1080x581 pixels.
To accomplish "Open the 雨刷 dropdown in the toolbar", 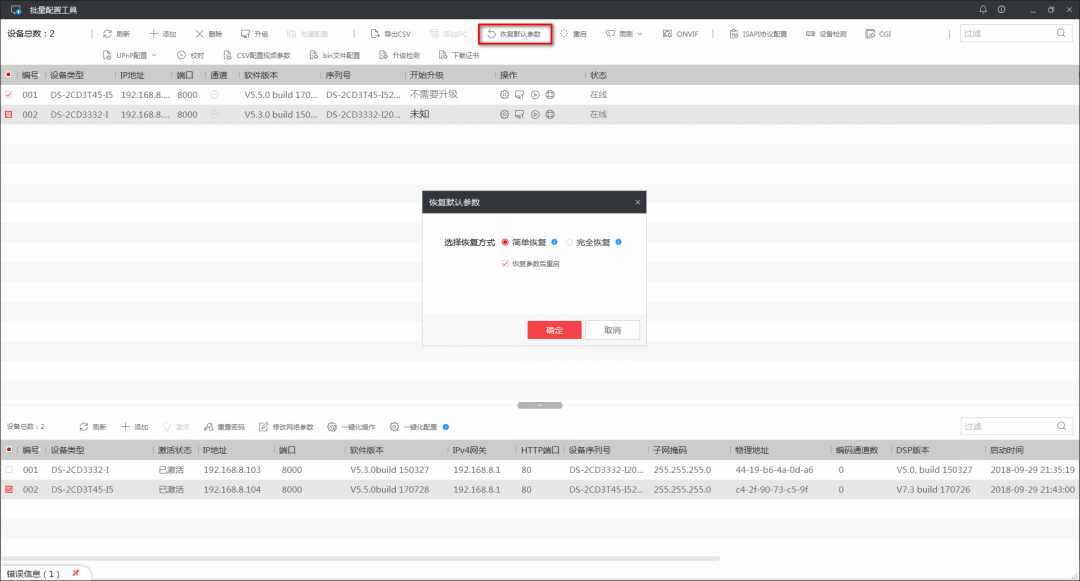I will (624, 34).
